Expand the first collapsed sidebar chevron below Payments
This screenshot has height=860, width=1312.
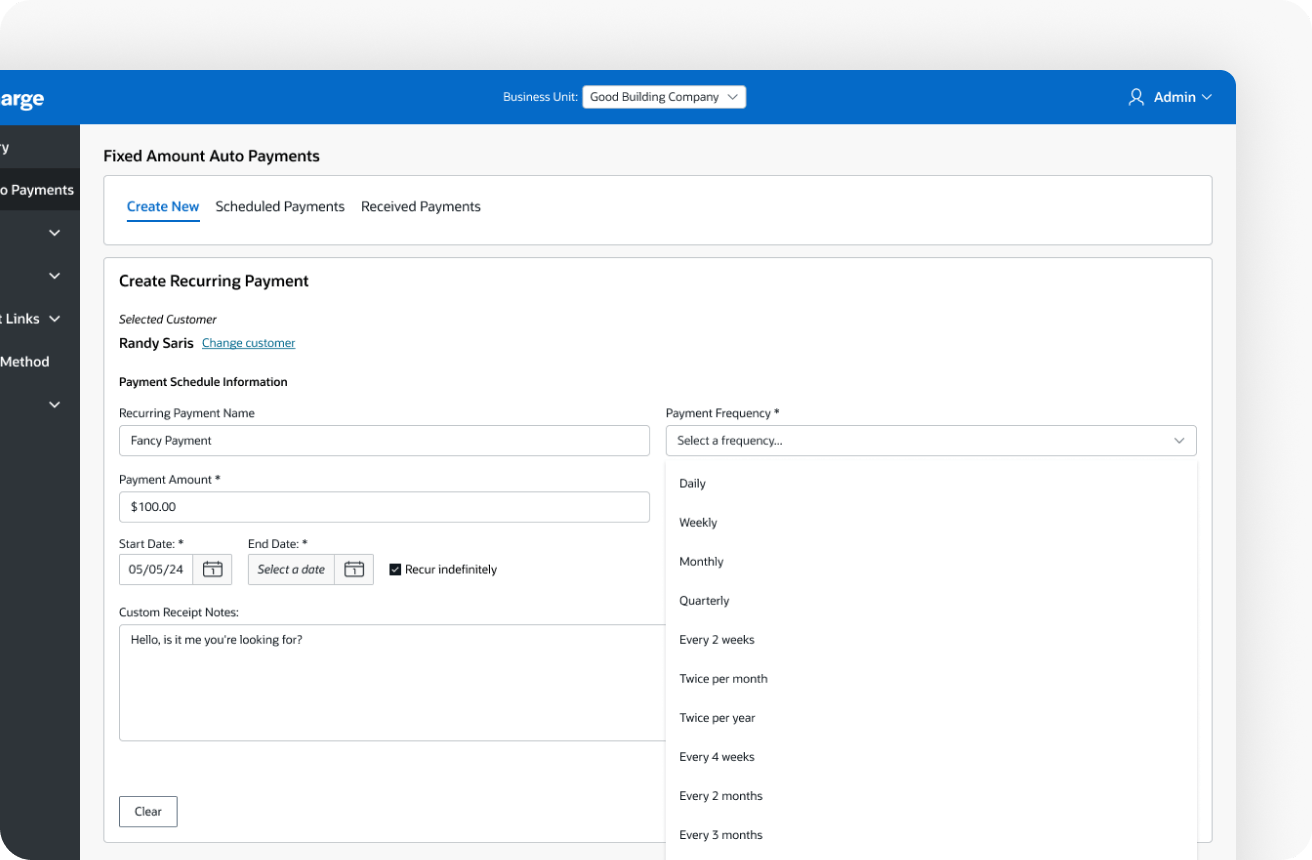point(55,233)
